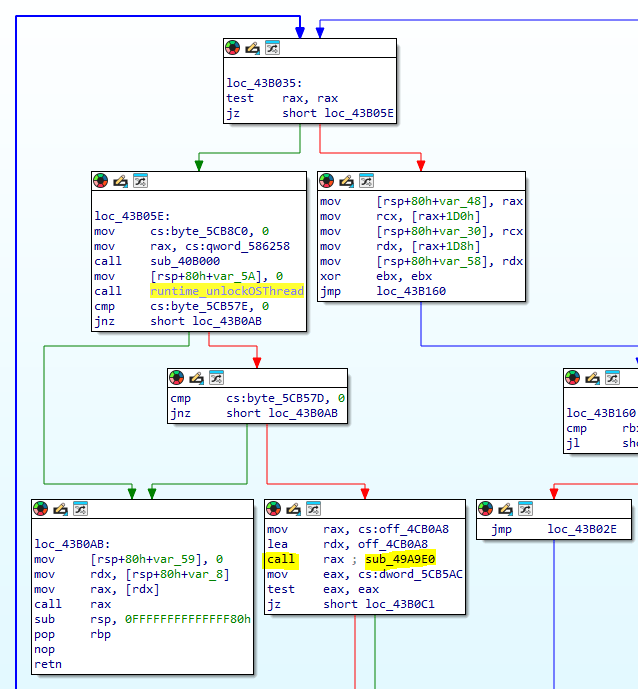This screenshot has width=638, height=689.
Task: Click the pencil edit icon in loc_43B05E node
Action: (x=120, y=181)
